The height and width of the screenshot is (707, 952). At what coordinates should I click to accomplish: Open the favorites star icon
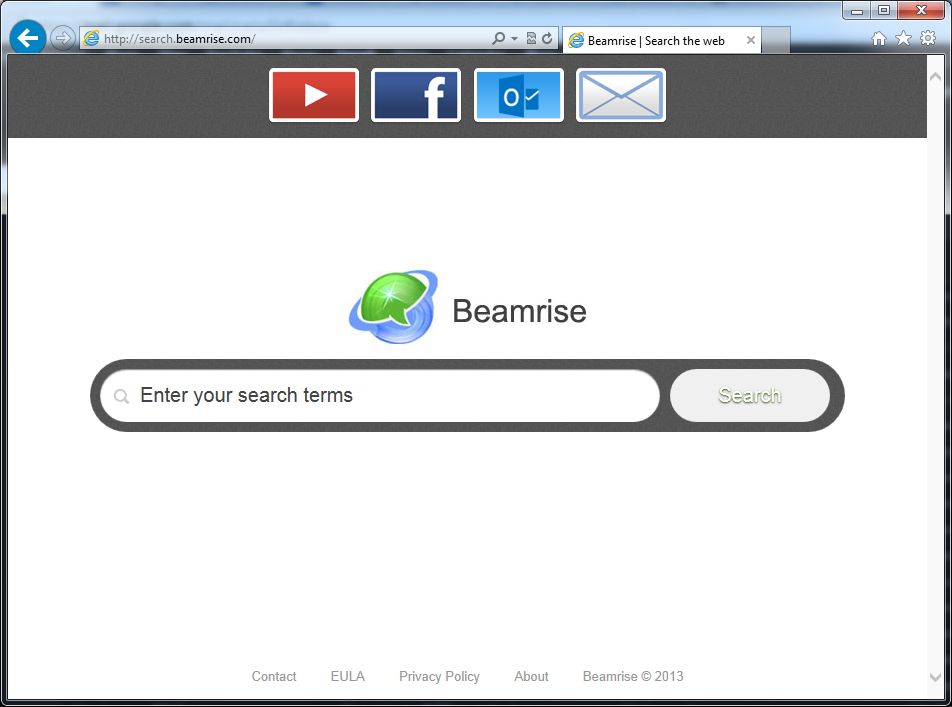(903, 38)
